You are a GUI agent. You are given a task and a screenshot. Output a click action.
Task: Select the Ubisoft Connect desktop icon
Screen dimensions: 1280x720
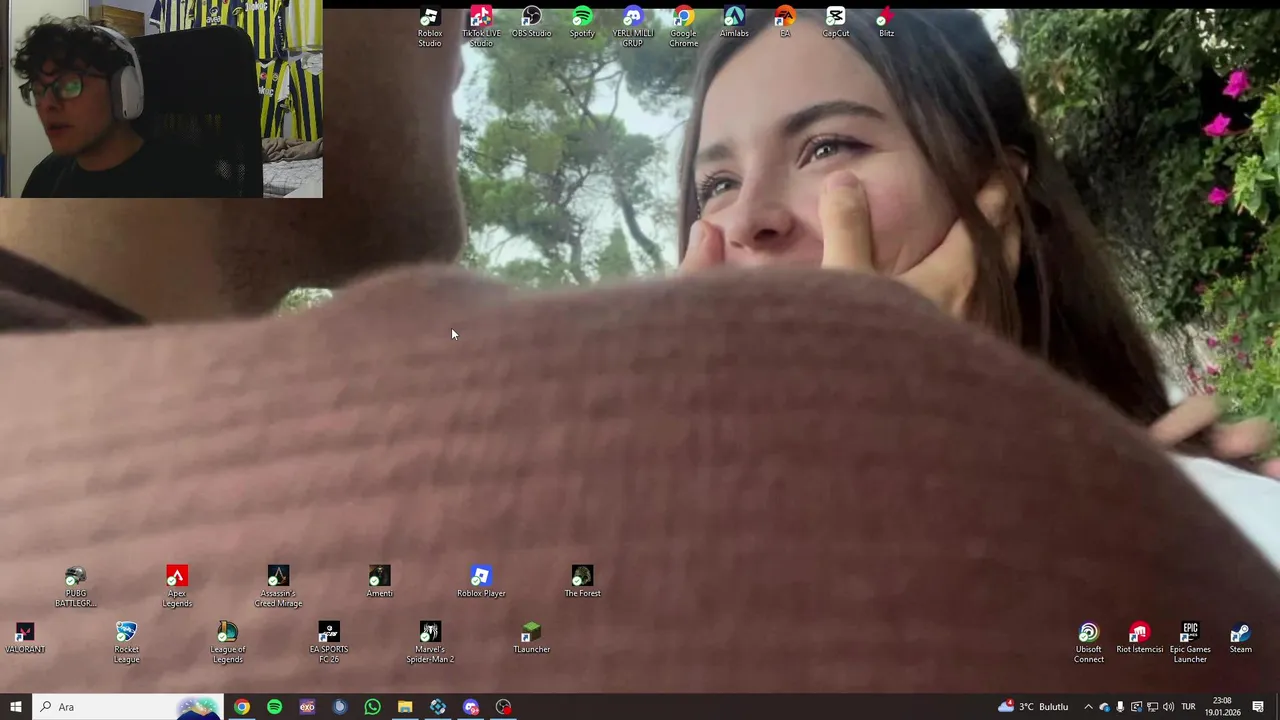click(1089, 643)
